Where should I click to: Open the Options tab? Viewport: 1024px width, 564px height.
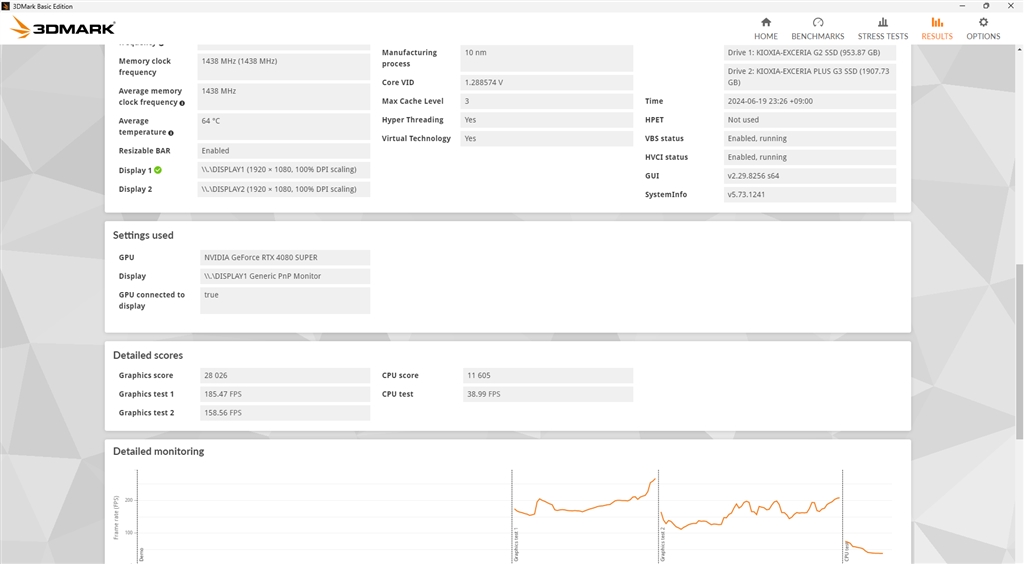[x=983, y=29]
